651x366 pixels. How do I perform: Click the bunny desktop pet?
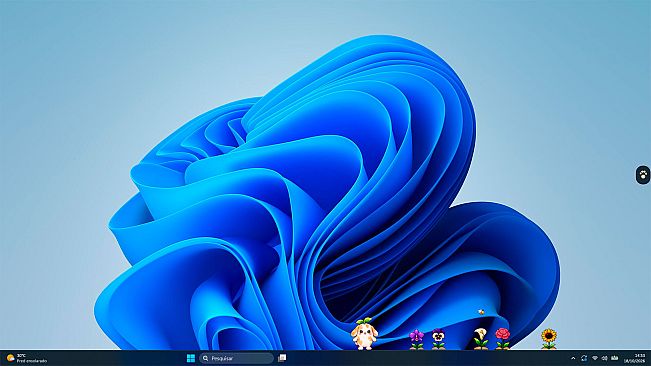[364, 334]
